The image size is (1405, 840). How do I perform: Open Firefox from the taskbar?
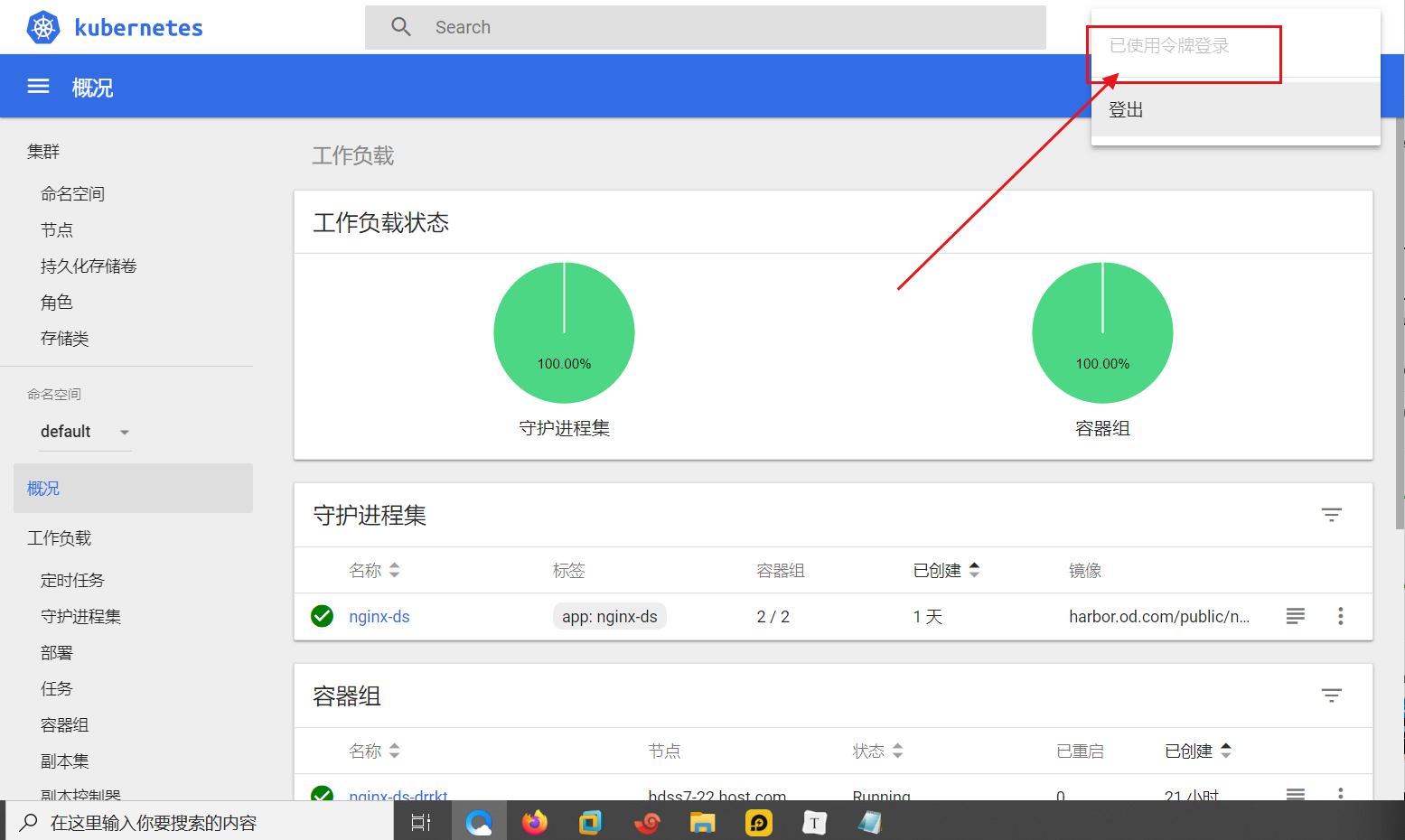(x=535, y=822)
